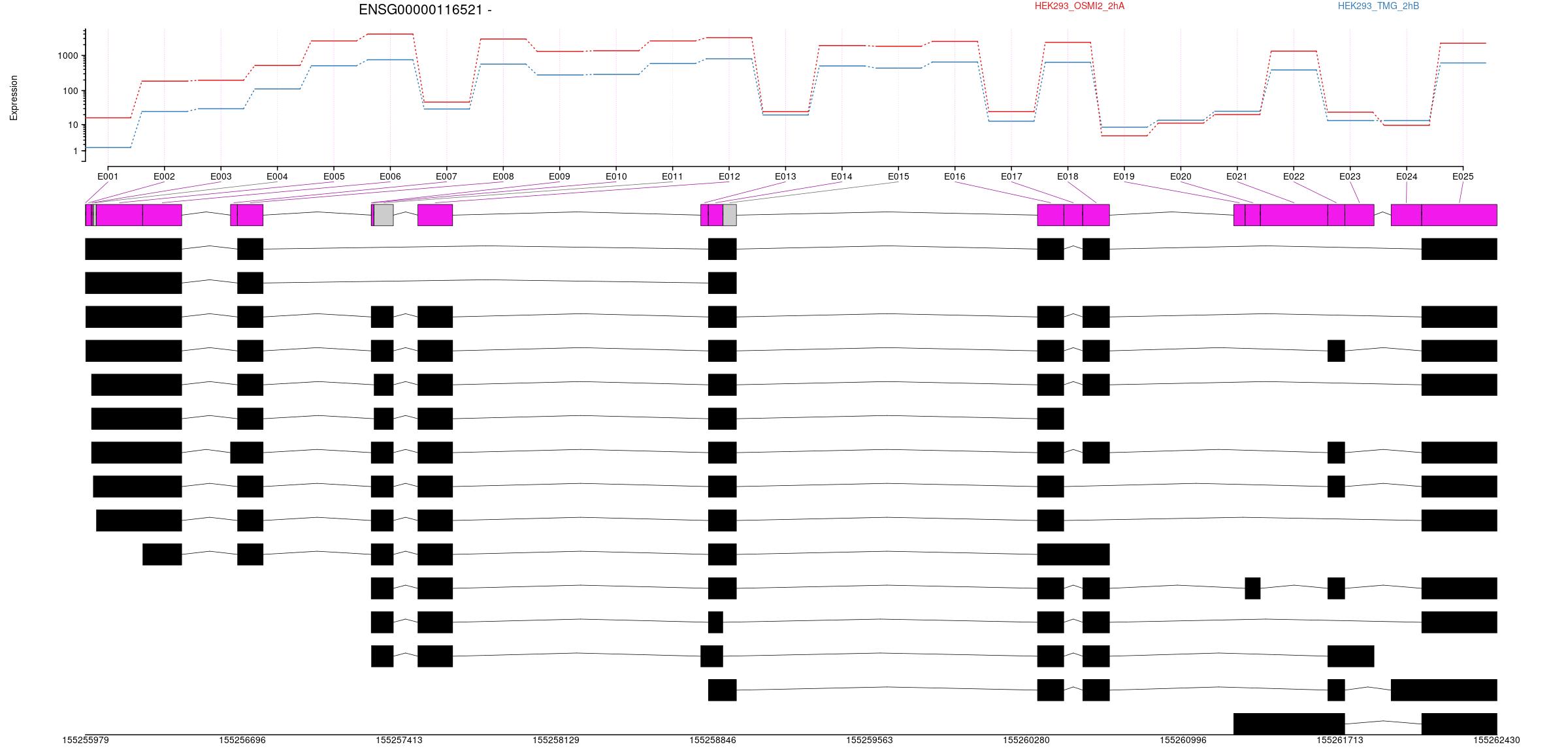This screenshot has width=1568, height=751.
Task: Click exon label E014
Action: click(841, 176)
